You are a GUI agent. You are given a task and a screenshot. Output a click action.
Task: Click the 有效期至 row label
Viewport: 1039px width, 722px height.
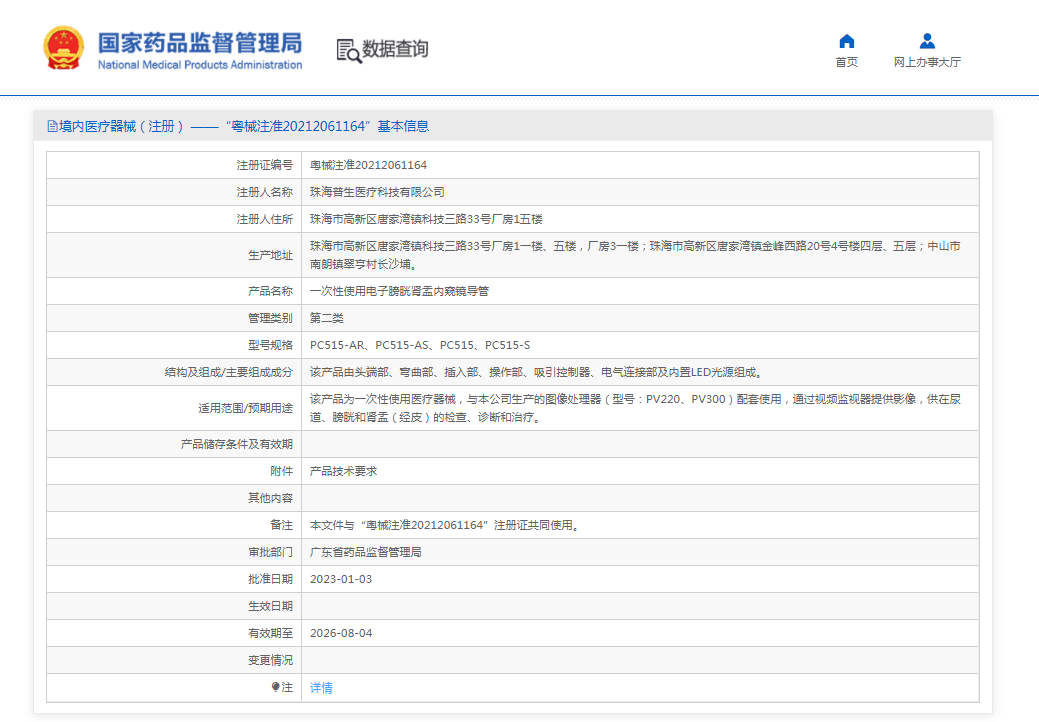pyautogui.click(x=270, y=633)
